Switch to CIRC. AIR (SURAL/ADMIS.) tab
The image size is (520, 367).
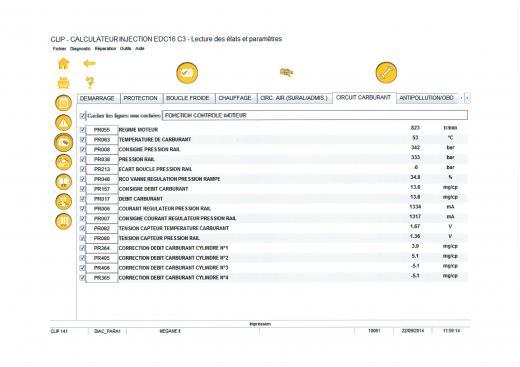295,98
